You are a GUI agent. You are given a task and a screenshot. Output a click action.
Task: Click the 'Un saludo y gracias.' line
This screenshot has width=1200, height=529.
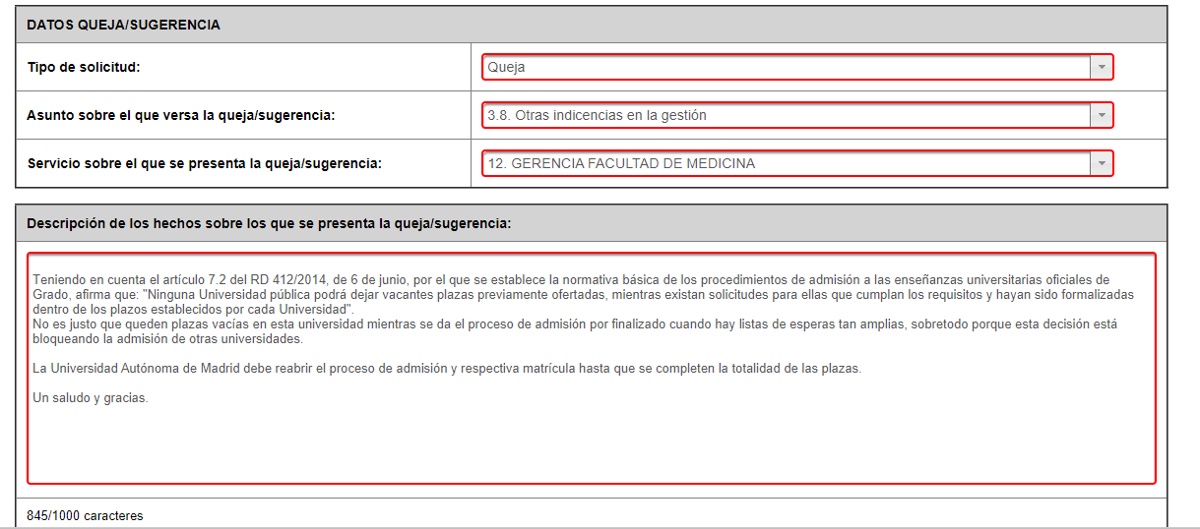pos(90,398)
